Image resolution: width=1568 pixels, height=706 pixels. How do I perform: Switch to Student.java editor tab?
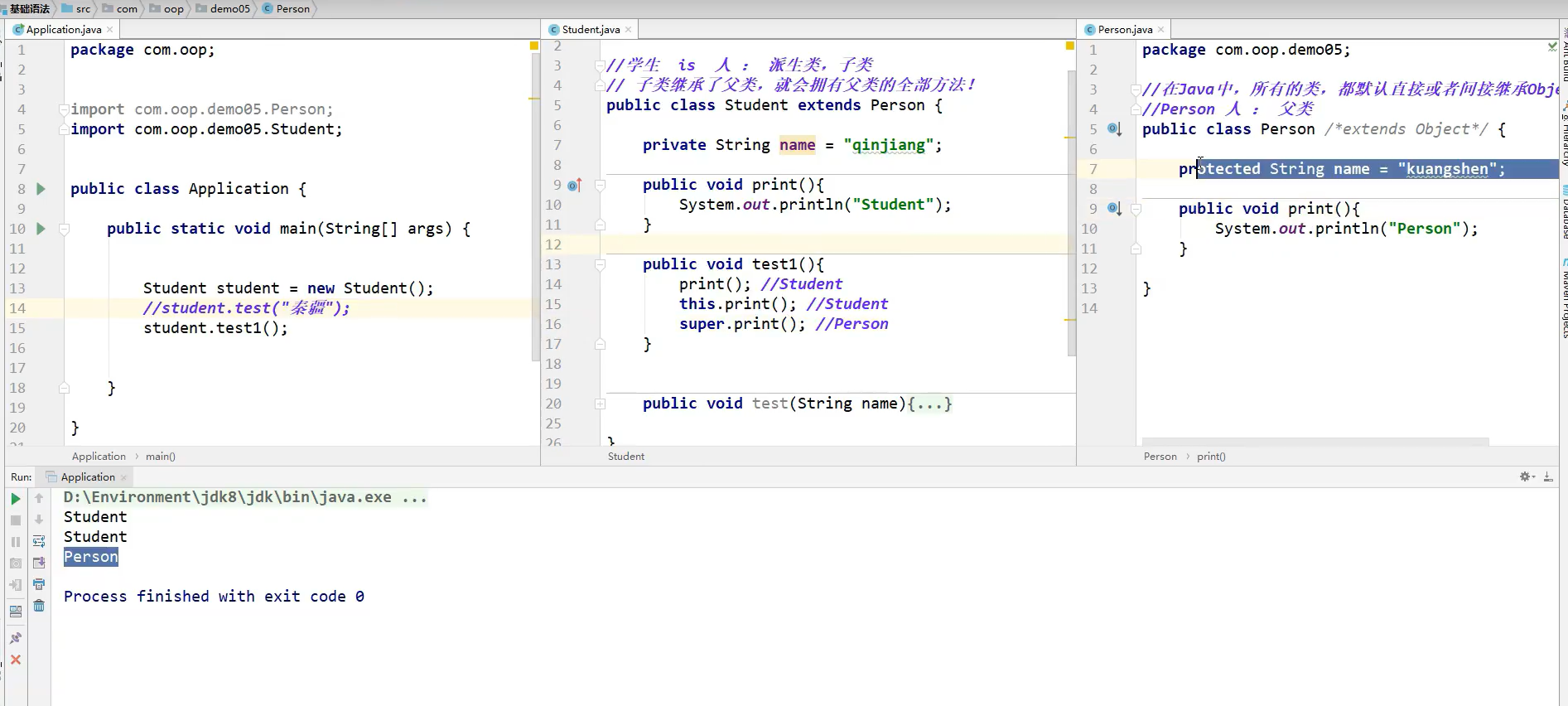click(x=591, y=30)
